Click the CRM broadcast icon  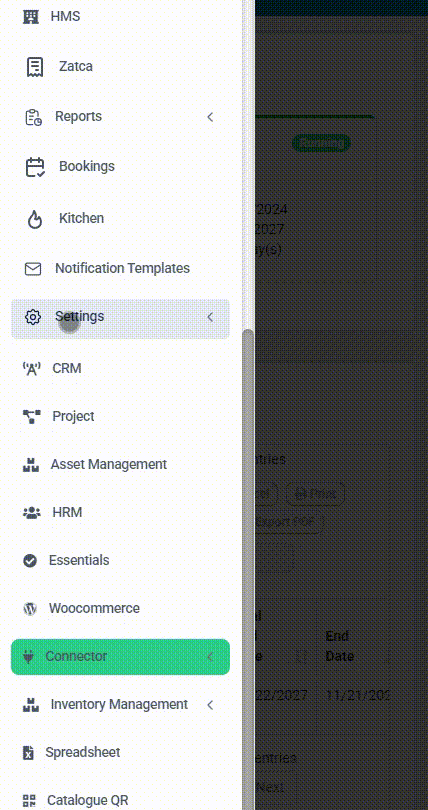coord(31,369)
